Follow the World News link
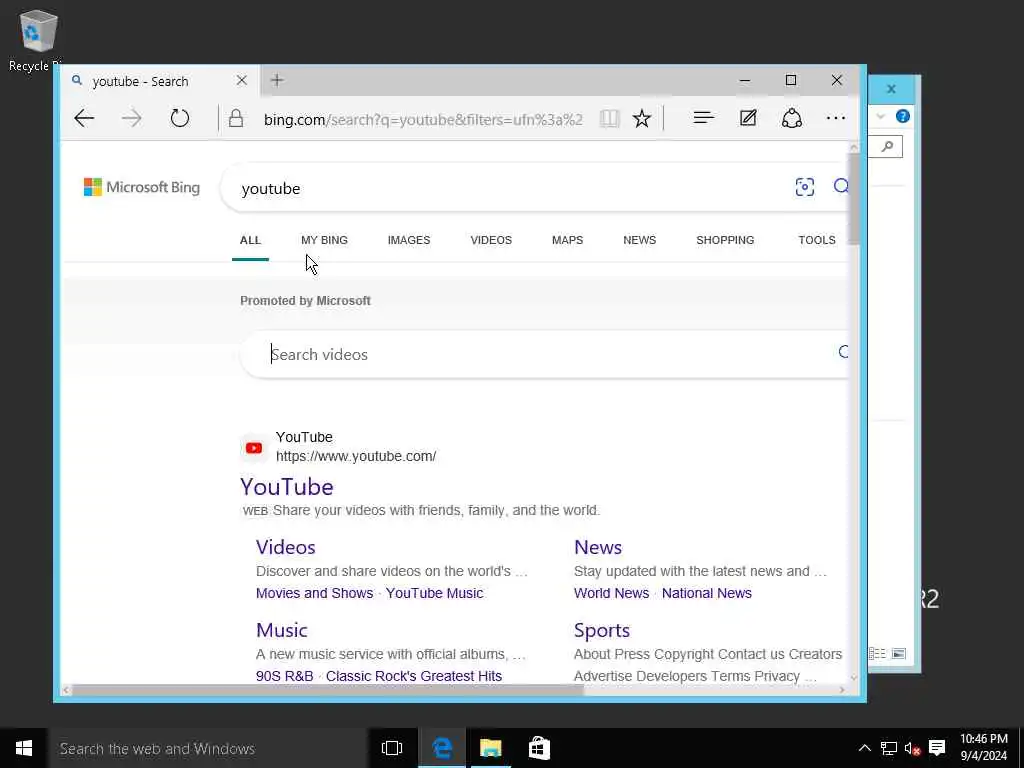This screenshot has height=768, width=1024. point(611,593)
